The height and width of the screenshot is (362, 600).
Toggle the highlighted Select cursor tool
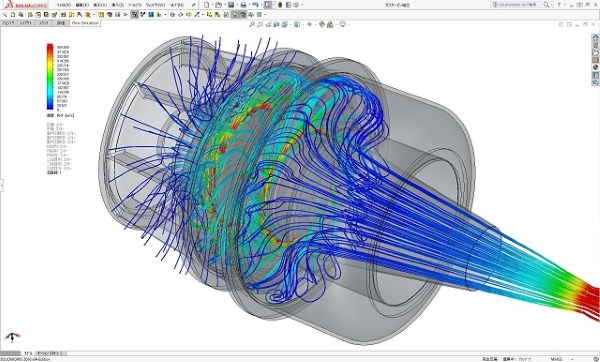tap(268, 5)
